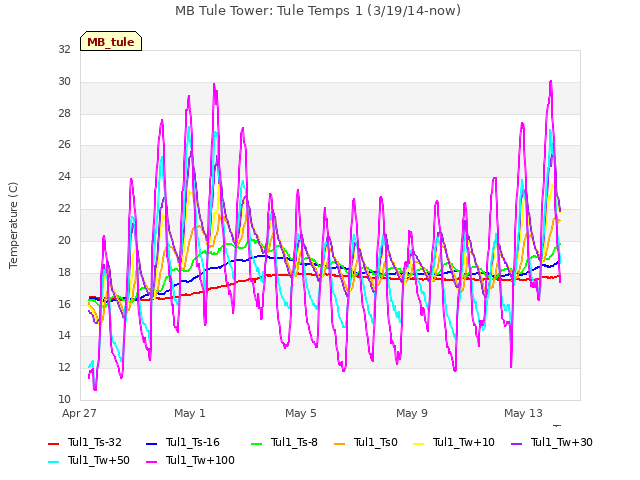
Task: Click the 14 y-axis tick label
Action: [64, 336]
